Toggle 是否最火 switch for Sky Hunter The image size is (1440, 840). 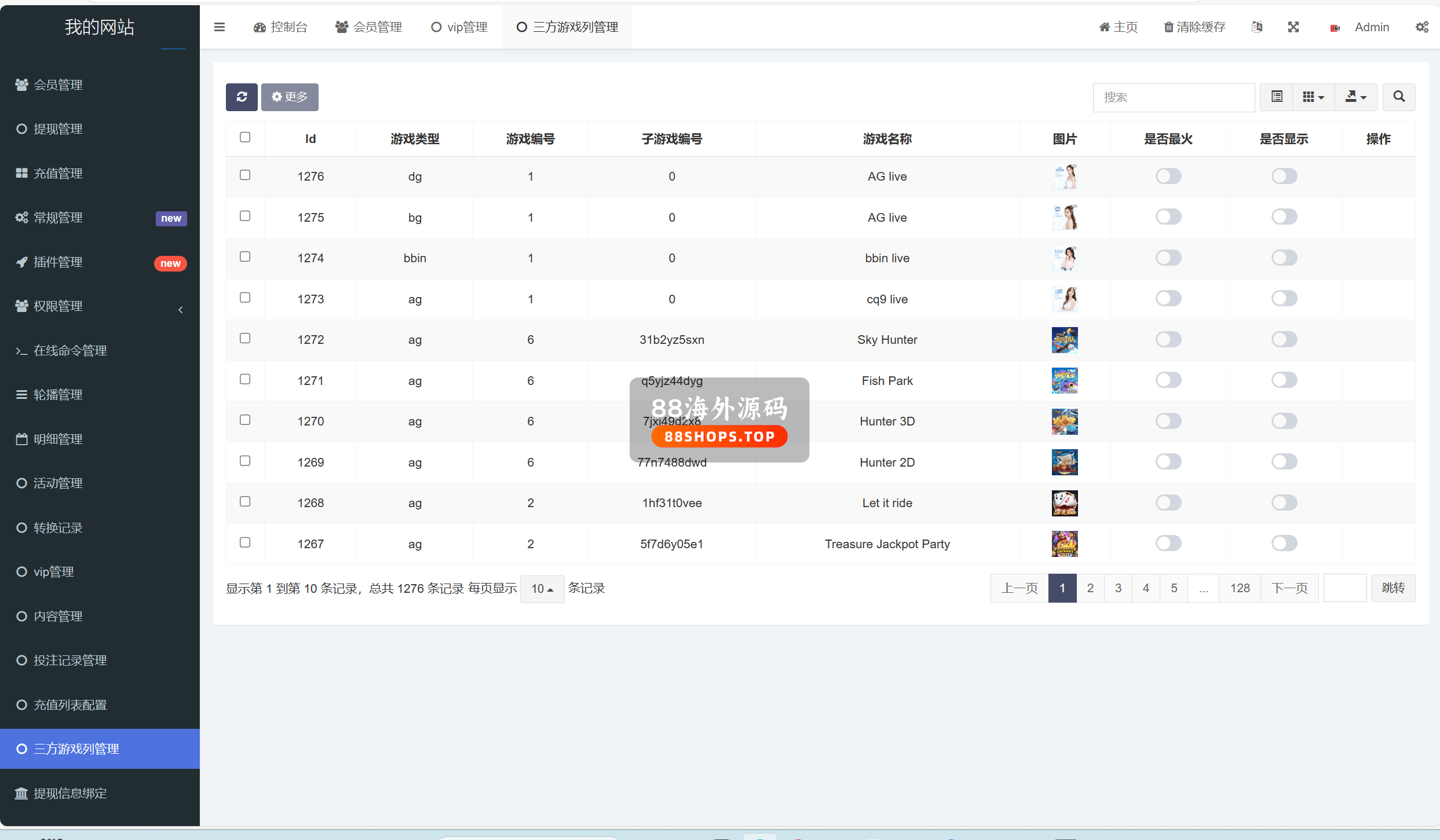[x=1168, y=339]
